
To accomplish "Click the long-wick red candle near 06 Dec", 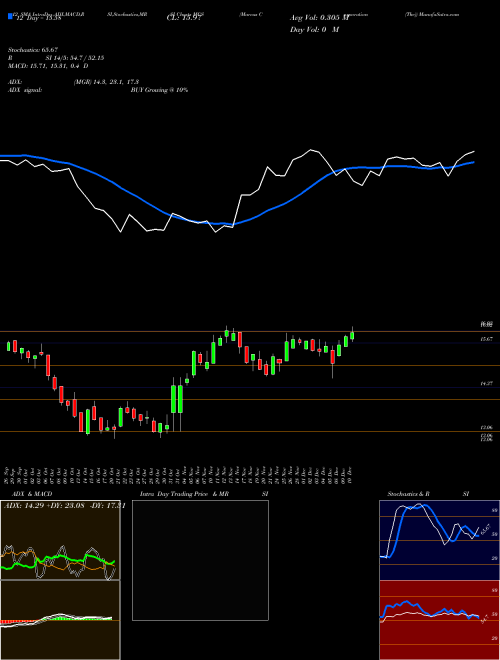I will [x=332, y=357].
